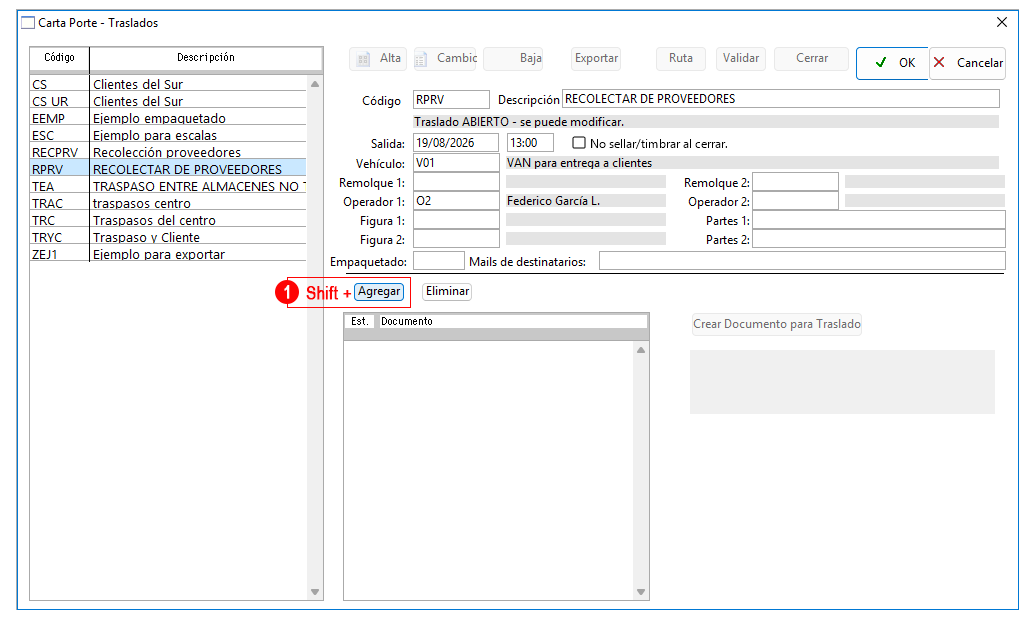Select the RECPRV Recolección proveedores row
The height and width of the screenshot is (623, 1033).
pos(168,152)
